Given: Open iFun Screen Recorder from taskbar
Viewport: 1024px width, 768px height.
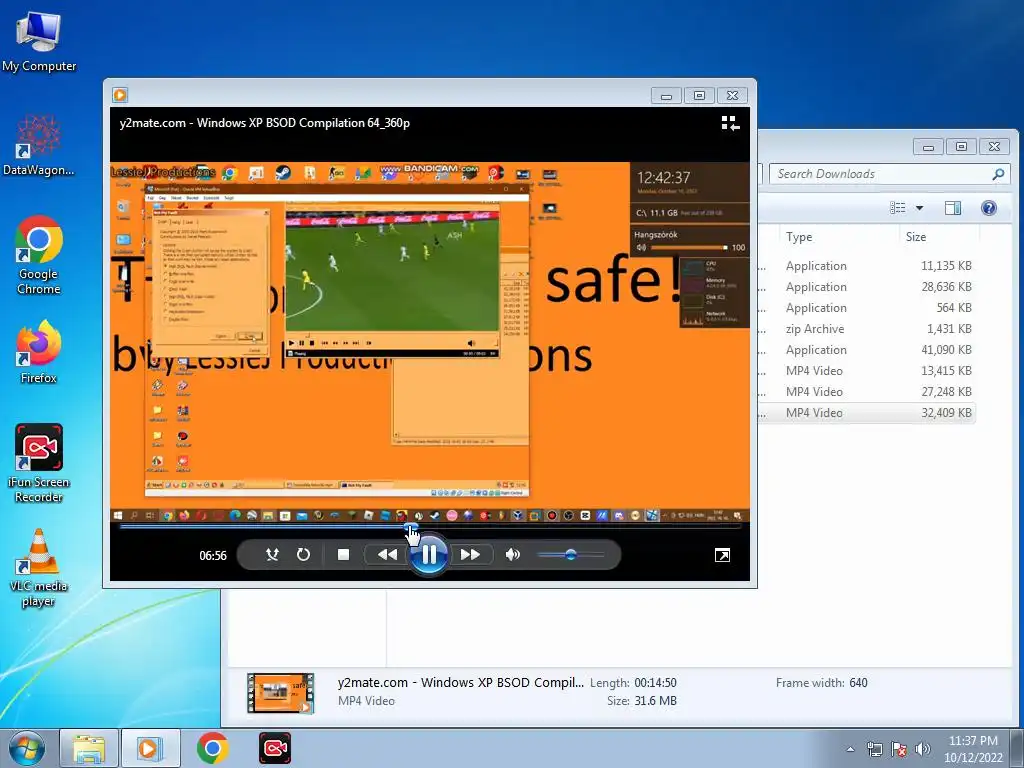Looking at the screenshot, I should (275, 748).
